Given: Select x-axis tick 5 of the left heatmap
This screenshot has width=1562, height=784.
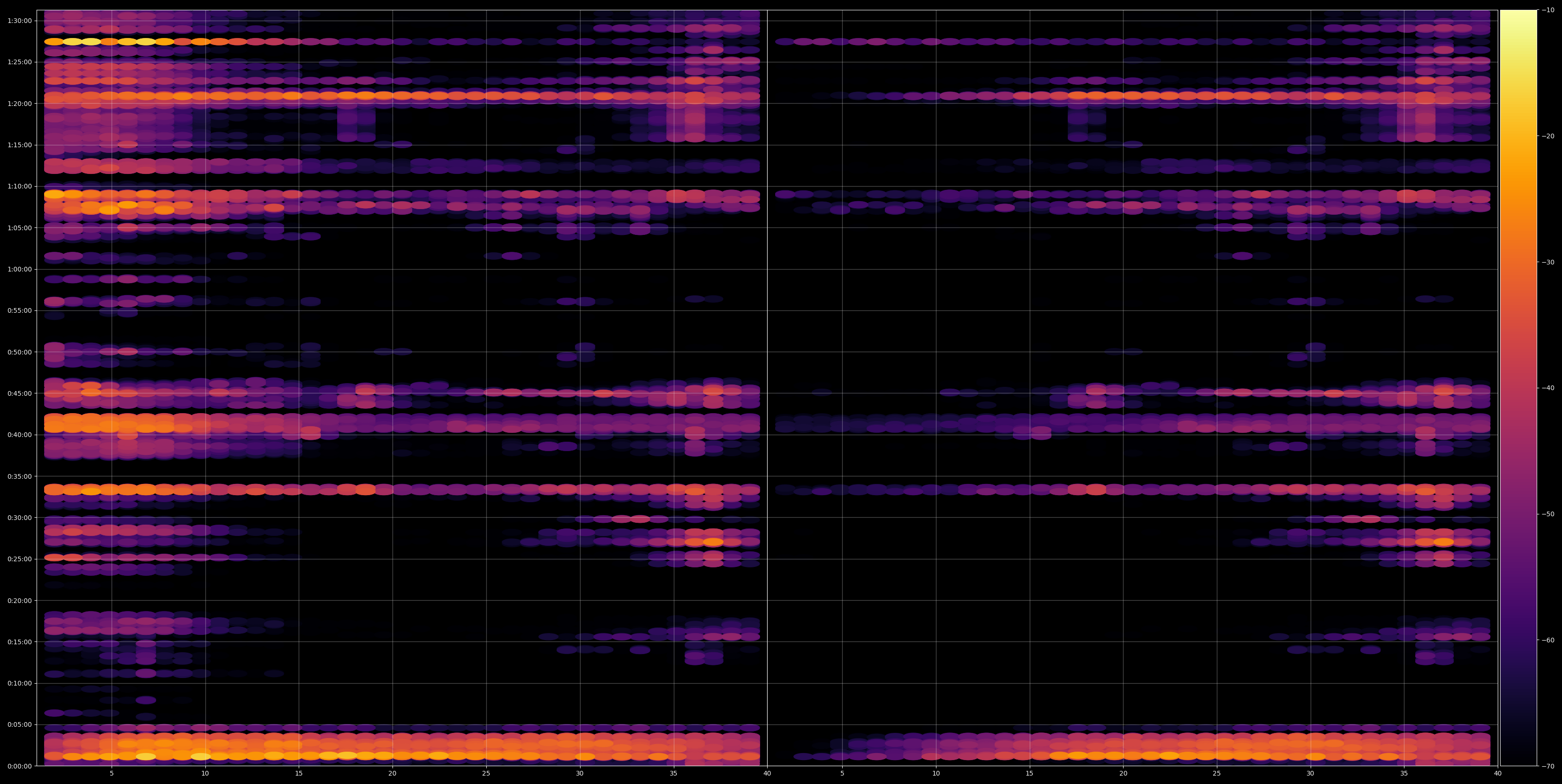Looking at the screenshot, I should tap(112, 774).
